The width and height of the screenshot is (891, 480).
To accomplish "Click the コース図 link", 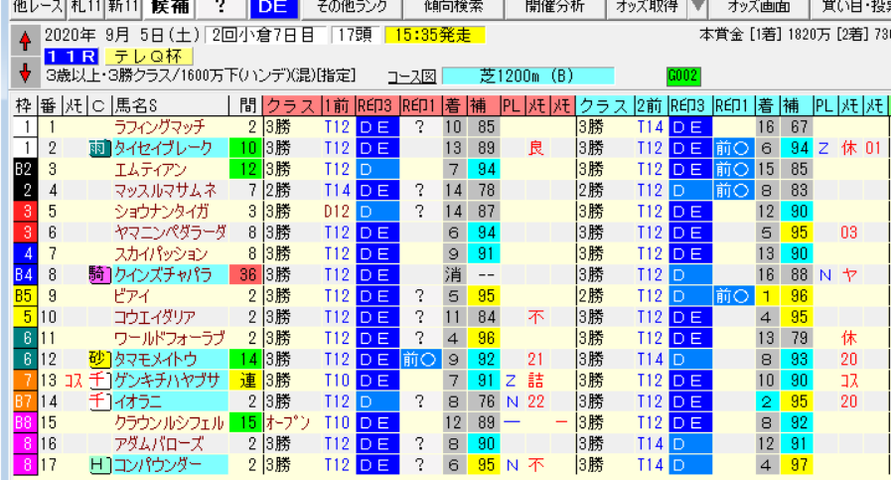I will pyautogui.click(x=411, y=77).
